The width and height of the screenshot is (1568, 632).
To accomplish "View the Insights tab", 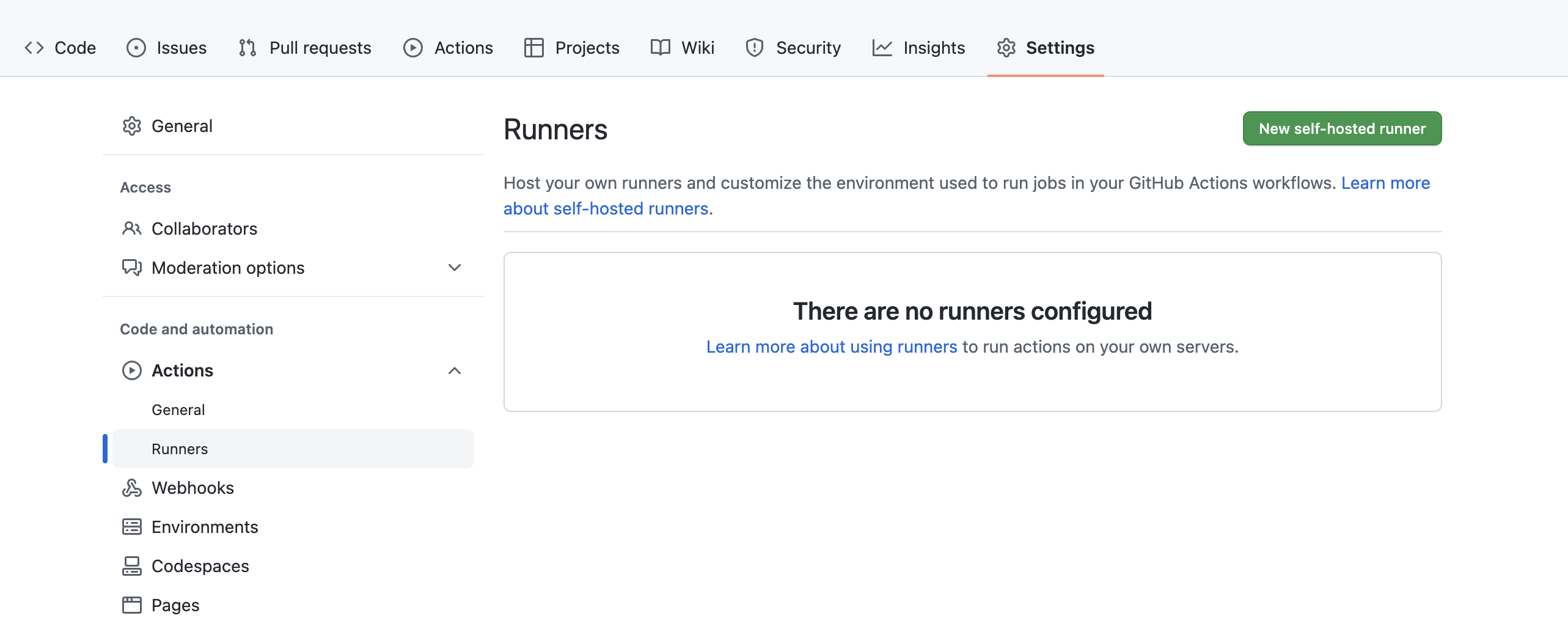I will tap(918, 48).
